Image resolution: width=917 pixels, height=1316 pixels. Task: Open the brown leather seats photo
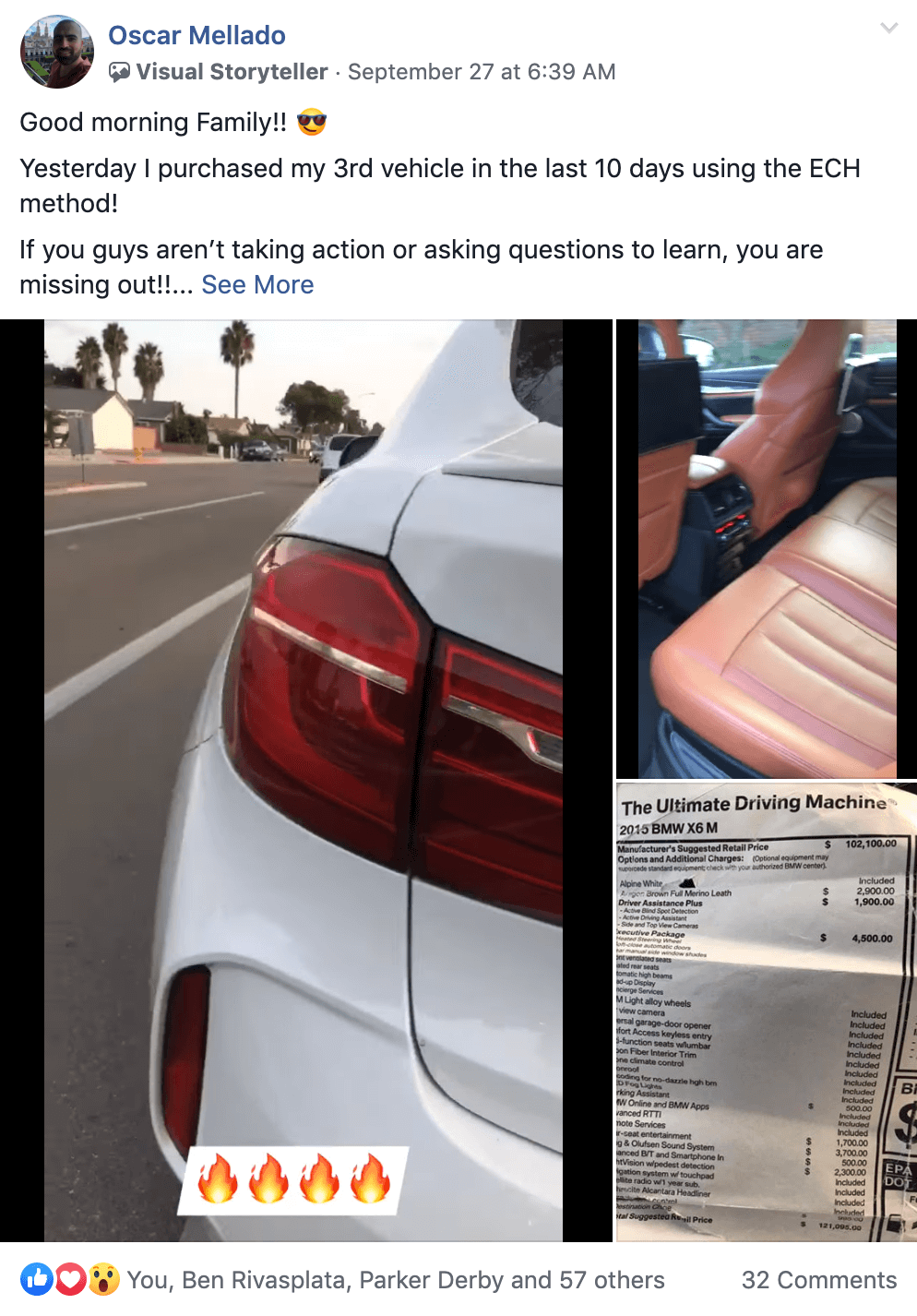tap(767, 549)
